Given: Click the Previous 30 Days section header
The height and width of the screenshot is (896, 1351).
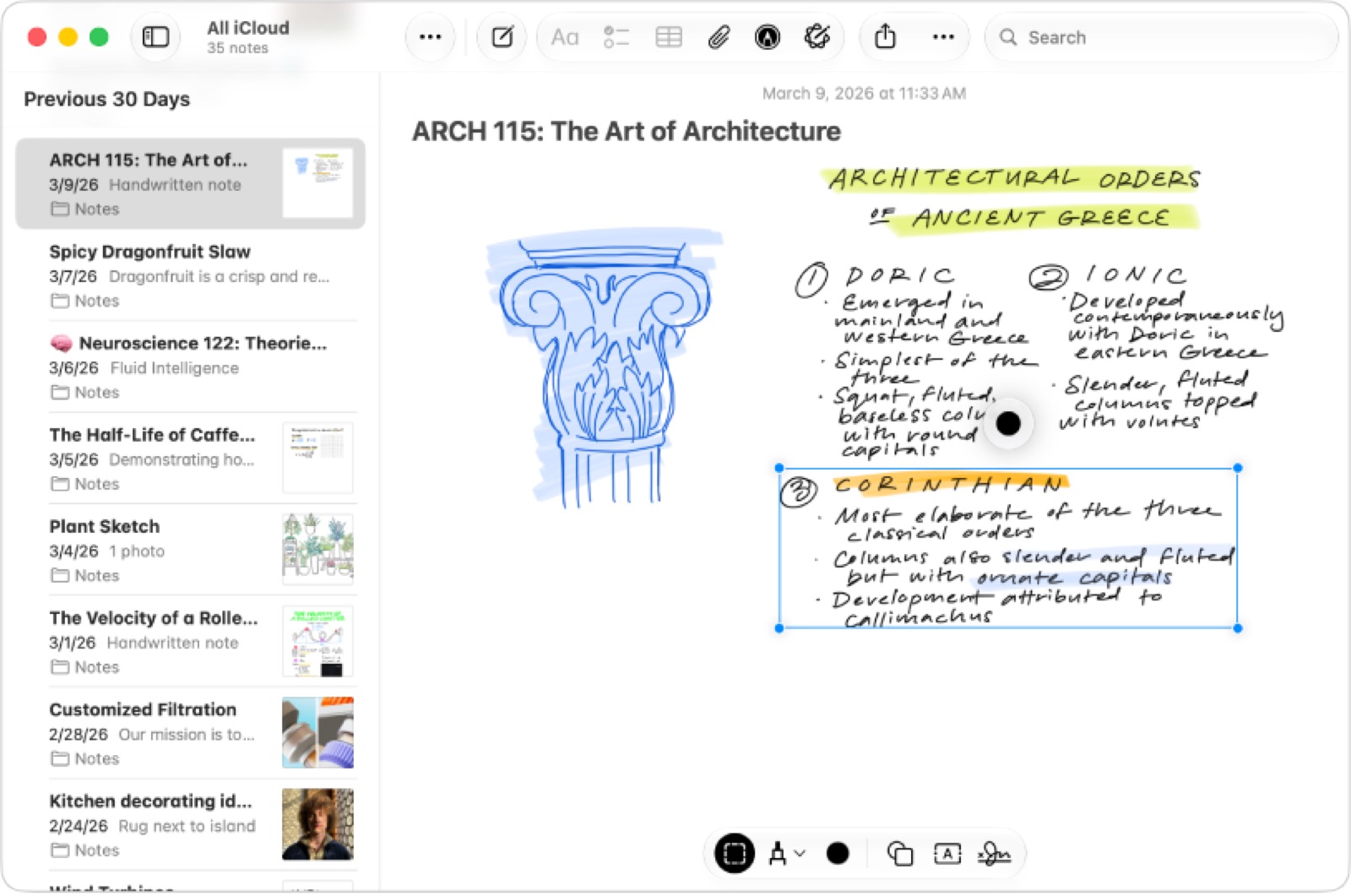Looking at the screenshot, I should click(x=106, y=100).
